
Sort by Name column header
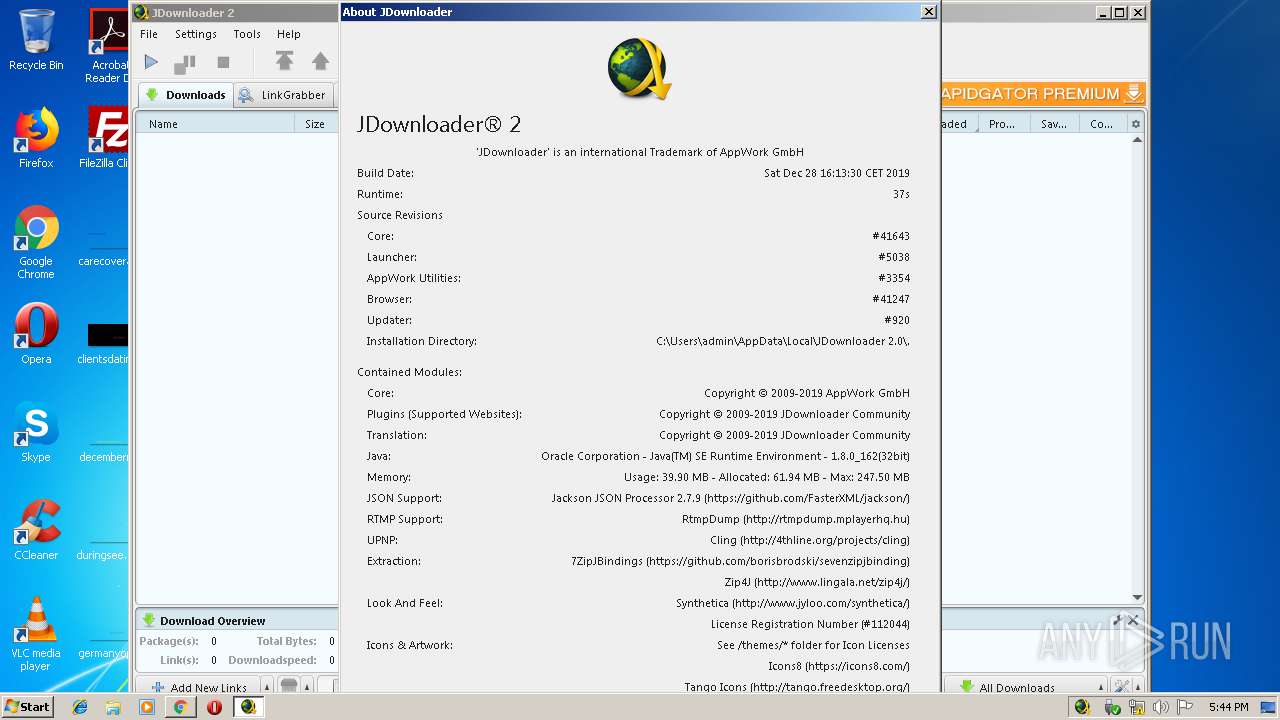click(x=216, y=124)
